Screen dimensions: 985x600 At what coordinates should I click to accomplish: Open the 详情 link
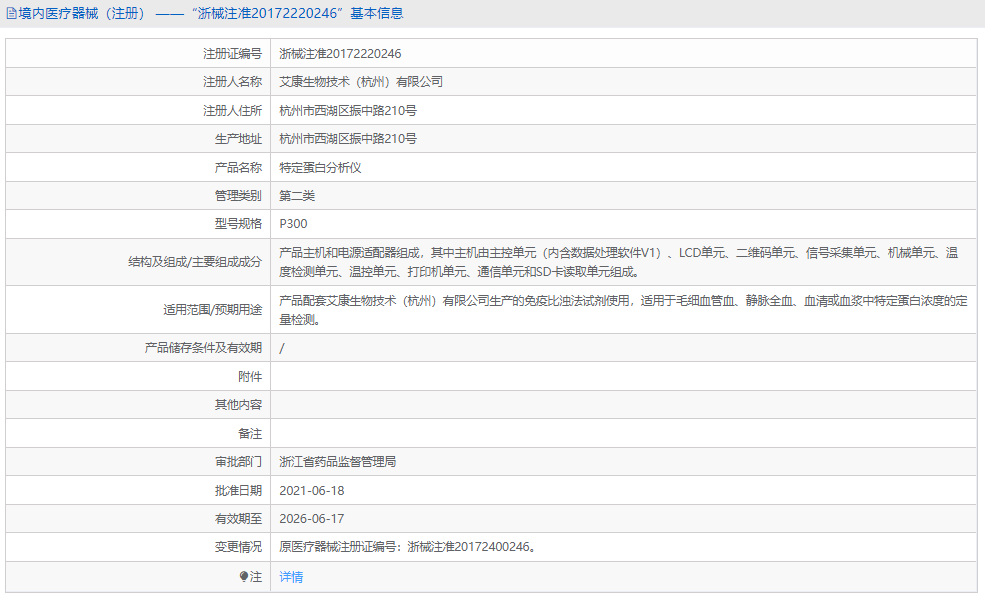pyautogui.click(x=290, y=577)
